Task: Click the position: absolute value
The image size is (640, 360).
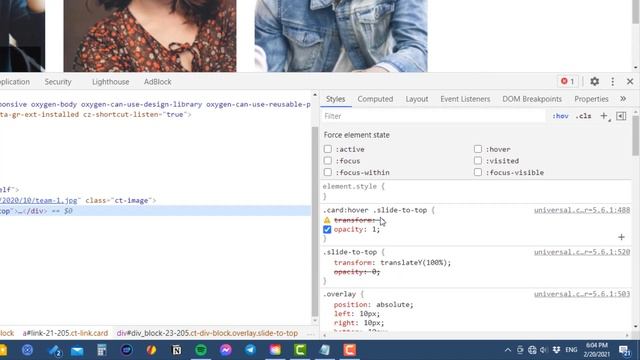Action: pyautogui.click(x=393, y=304)
